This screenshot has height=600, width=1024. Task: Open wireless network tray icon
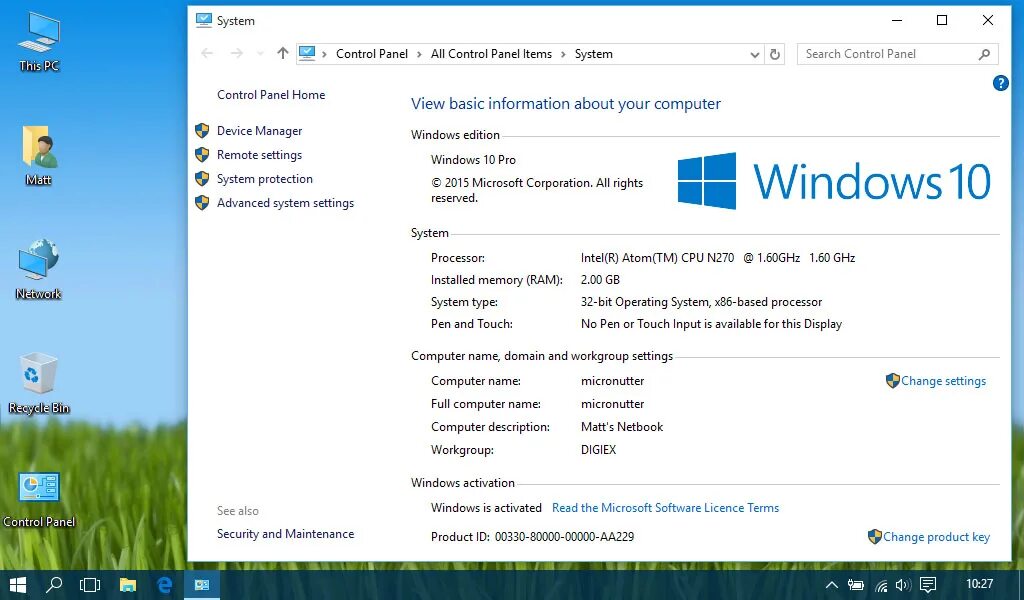coord(881,585)
